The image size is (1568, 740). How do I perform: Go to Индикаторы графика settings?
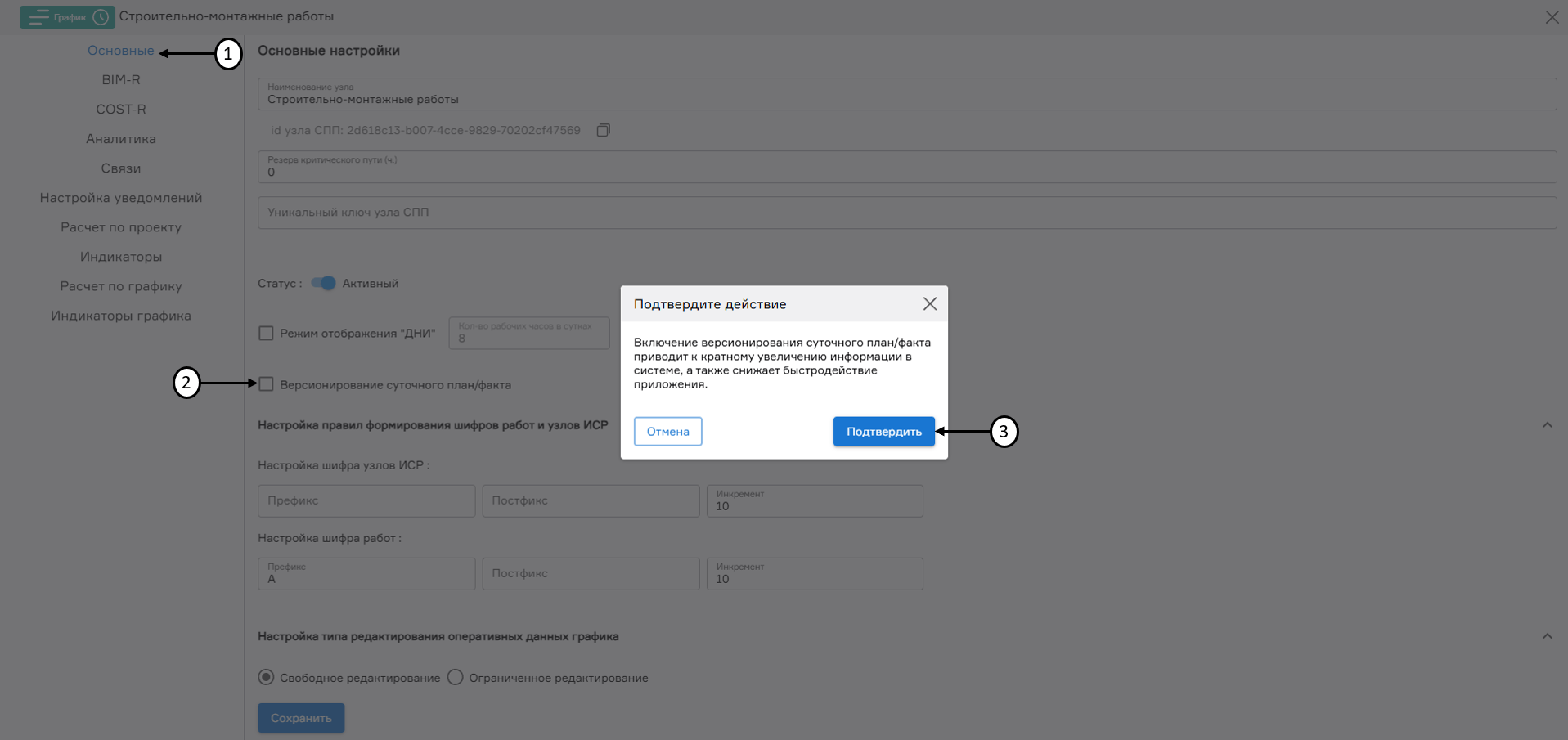coord(121,315)
